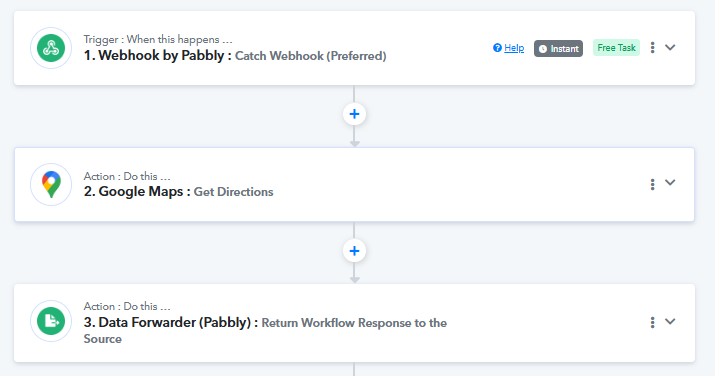Expand the Data Forwarder step chevron

pos(670,321)
